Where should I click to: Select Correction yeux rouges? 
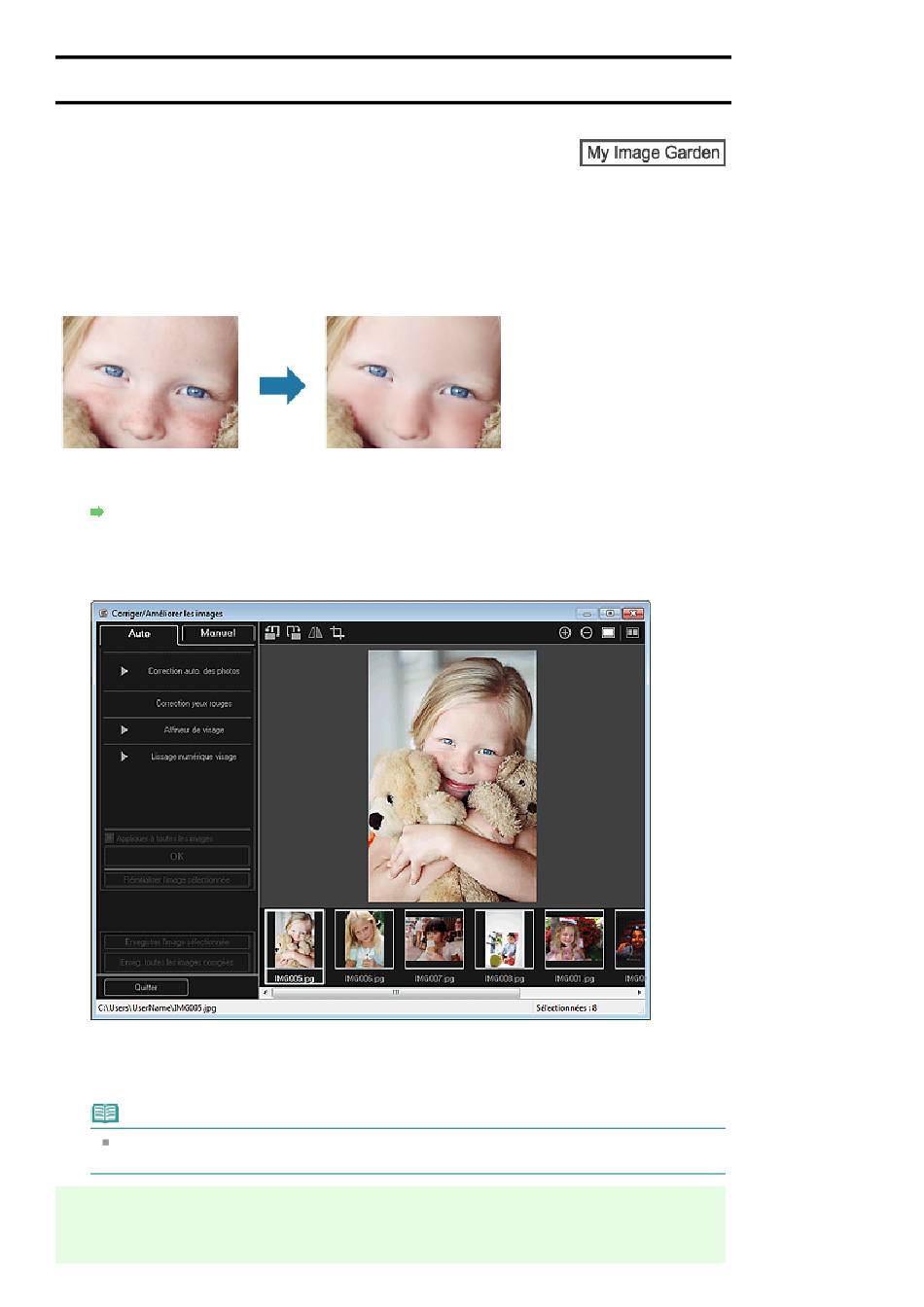194,703
